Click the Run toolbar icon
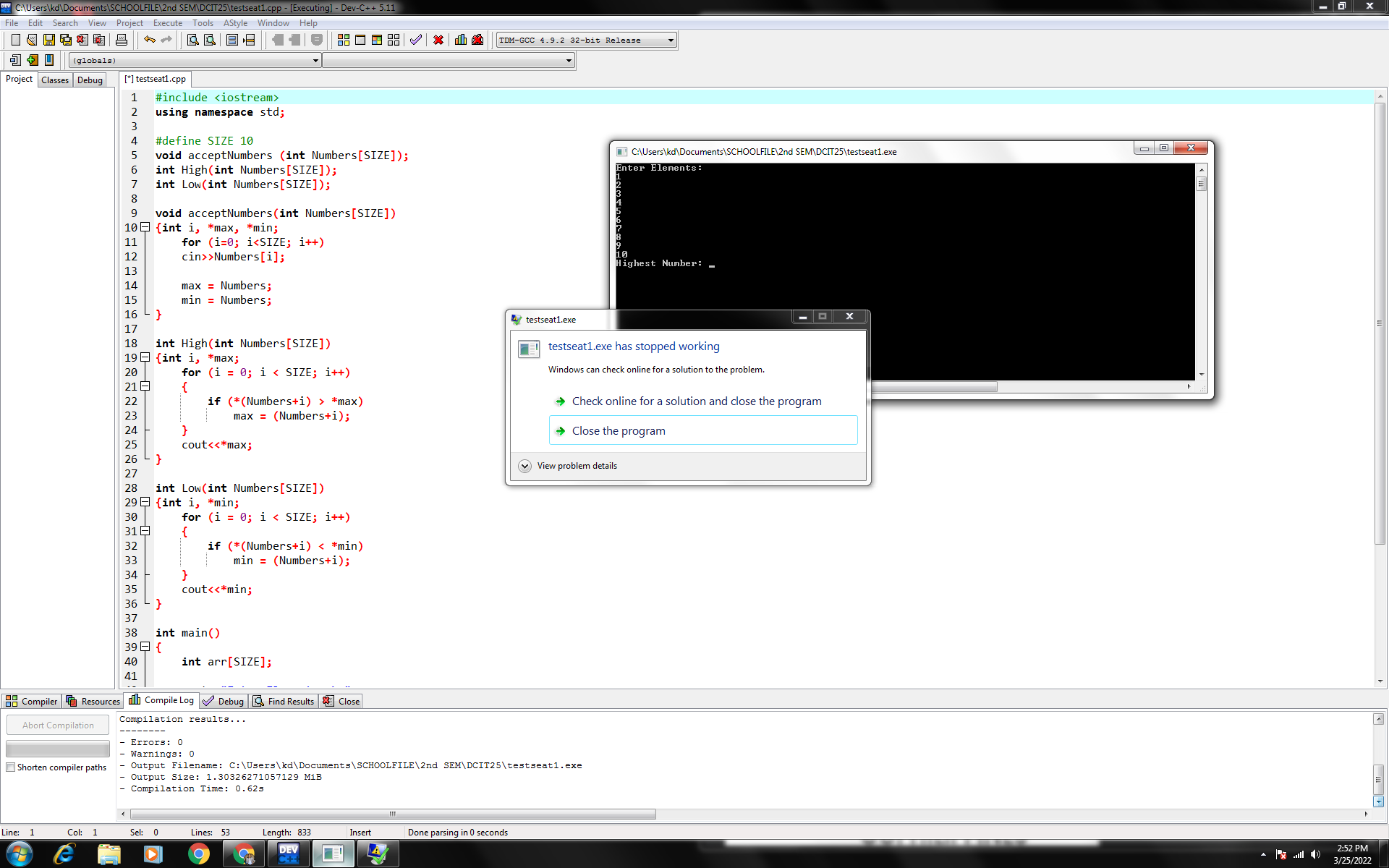This screenshot has height=868, width=1389. 360,40
